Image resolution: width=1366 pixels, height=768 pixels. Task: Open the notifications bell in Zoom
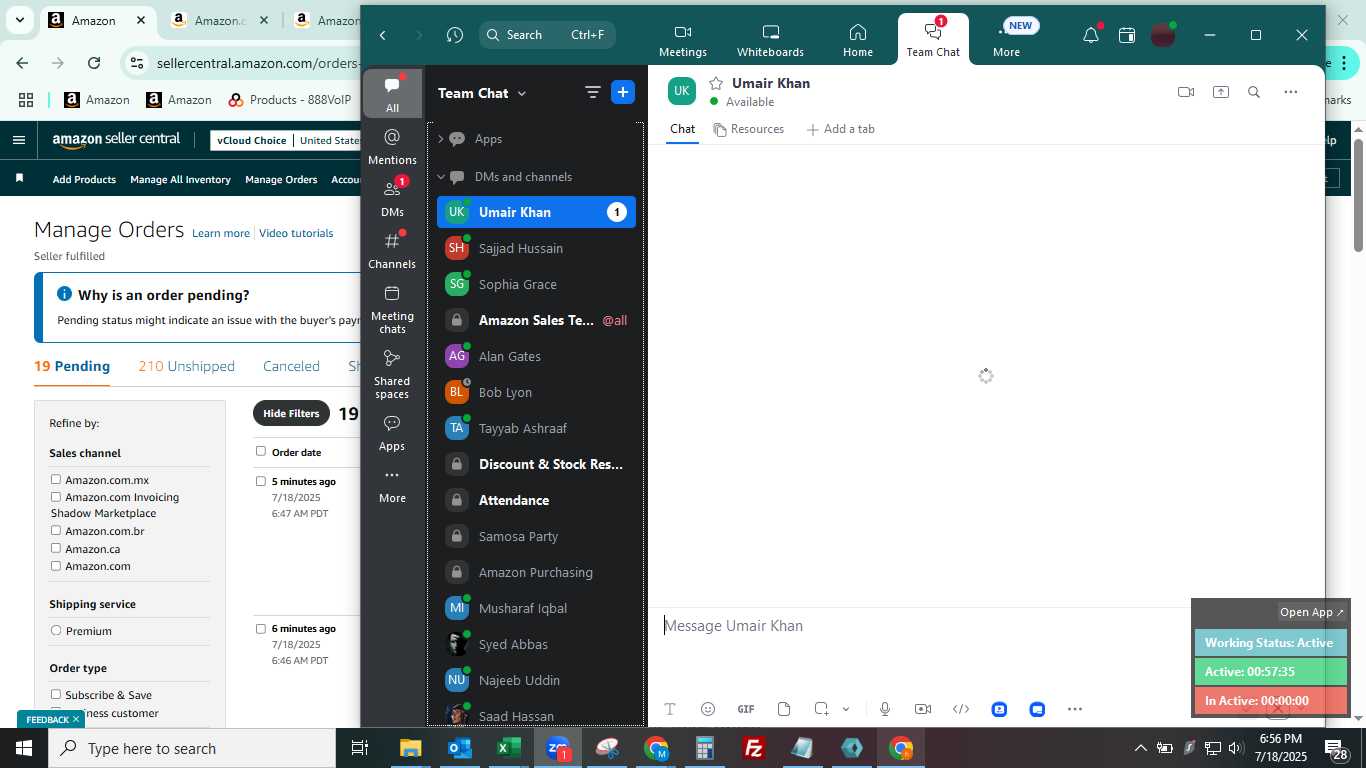tap(1091, 35)
